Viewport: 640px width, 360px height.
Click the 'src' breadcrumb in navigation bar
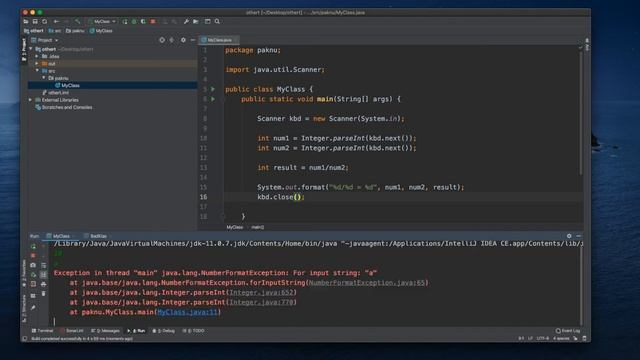coord(55,31)
